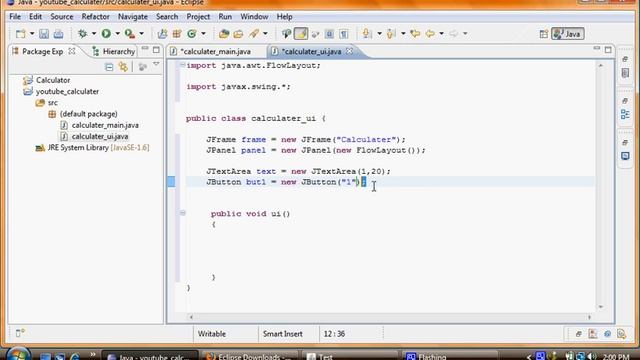Switch to the Java perspective button
The image size is (640, 360).
pyautogui.click(x=568, y=34)
